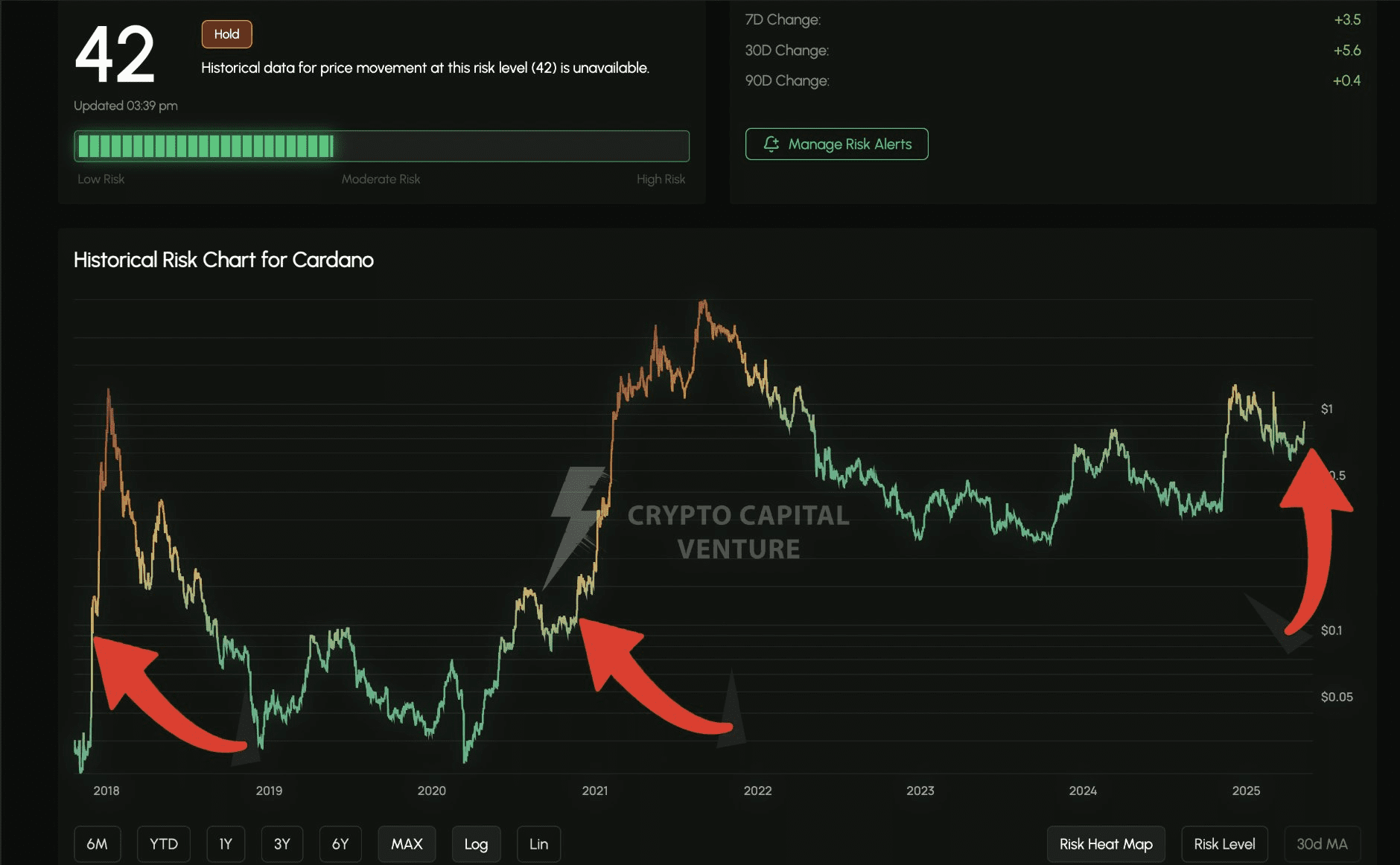Click the 2021 label on the time axis
Viewport: 1400px width, 865px height.
click(594, 791)
